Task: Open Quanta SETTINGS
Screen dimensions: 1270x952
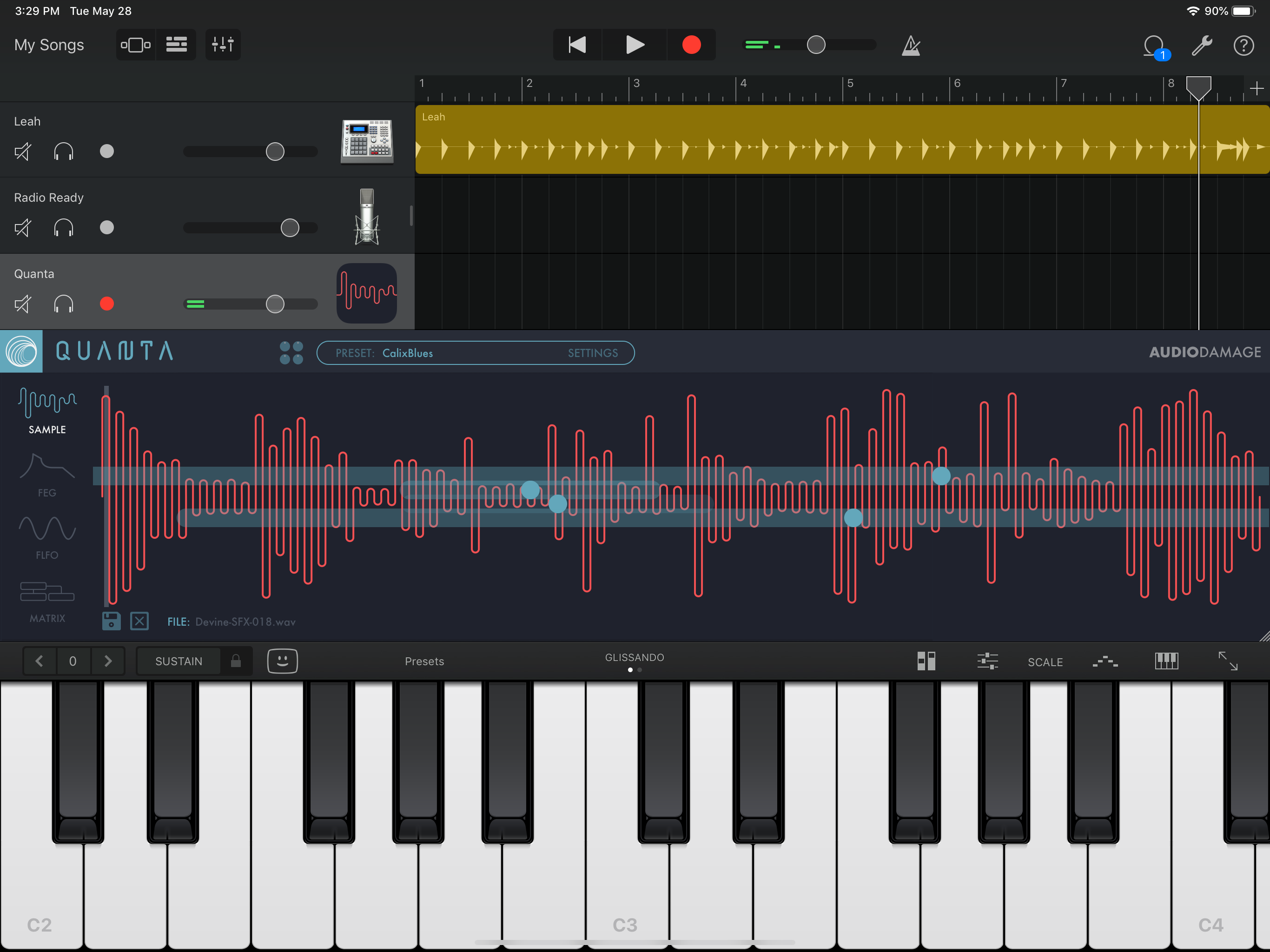Action: tap(593, 353)
